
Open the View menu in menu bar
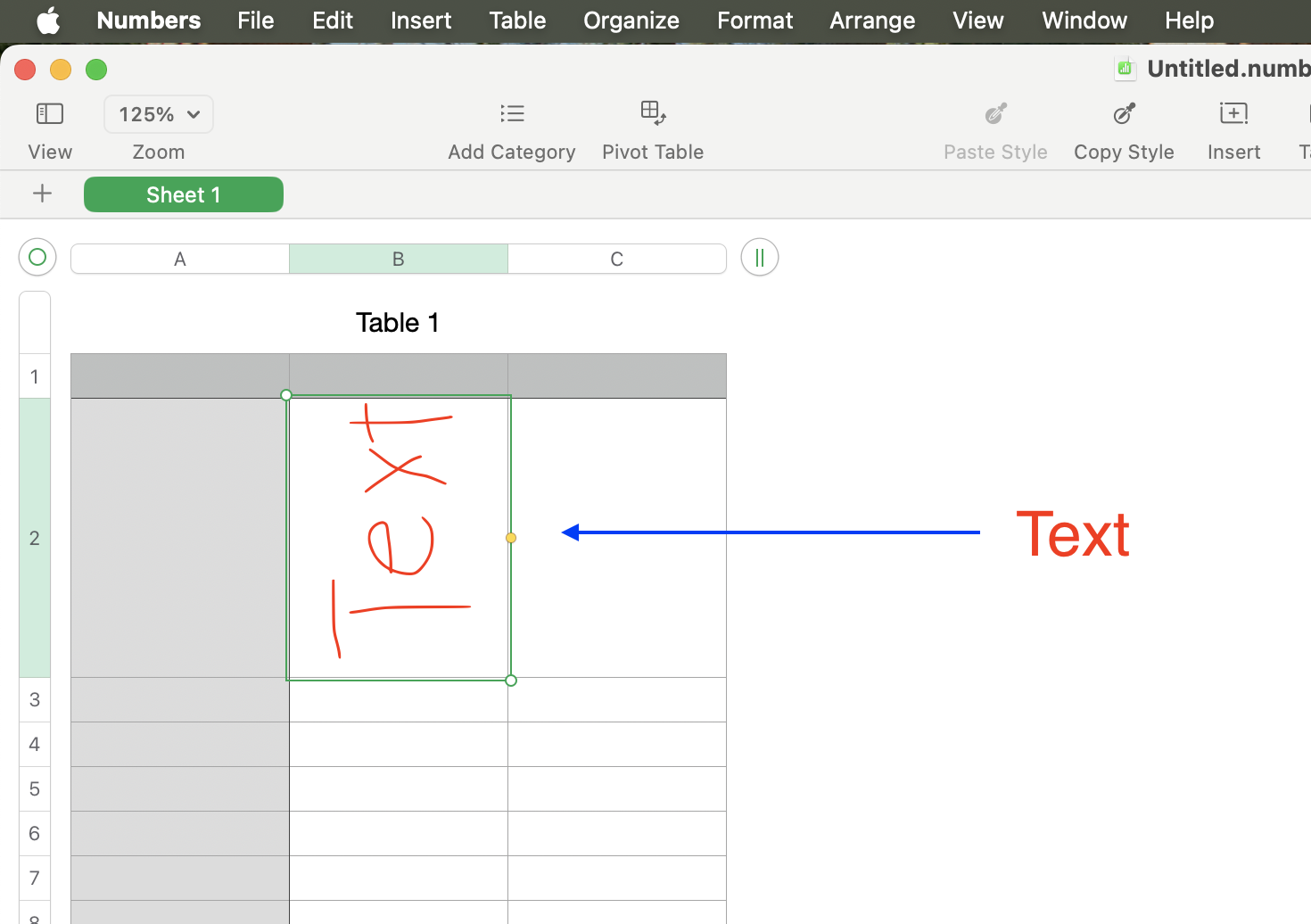[978, 21]
